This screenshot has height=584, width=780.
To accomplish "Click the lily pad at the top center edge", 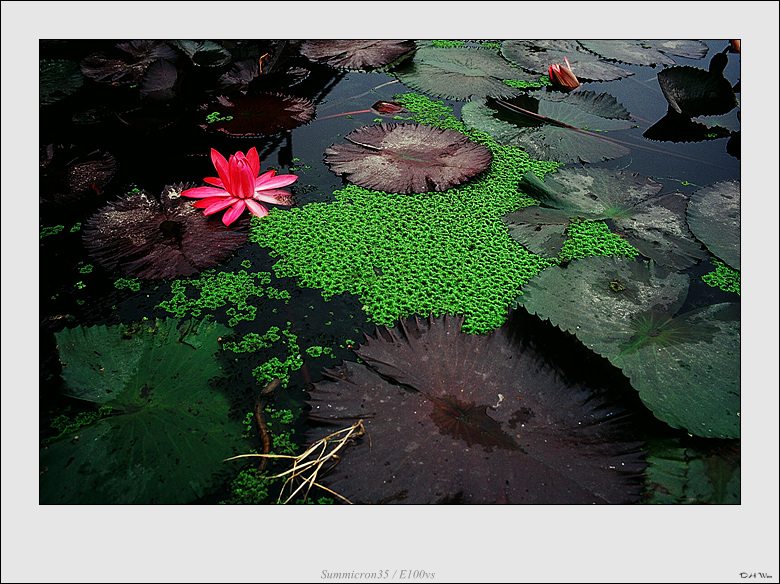I will 356,52.
